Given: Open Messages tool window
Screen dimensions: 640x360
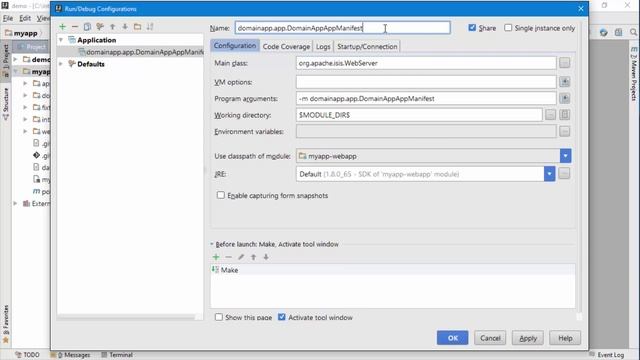Looking at the screenshot, I should (72, 355).
